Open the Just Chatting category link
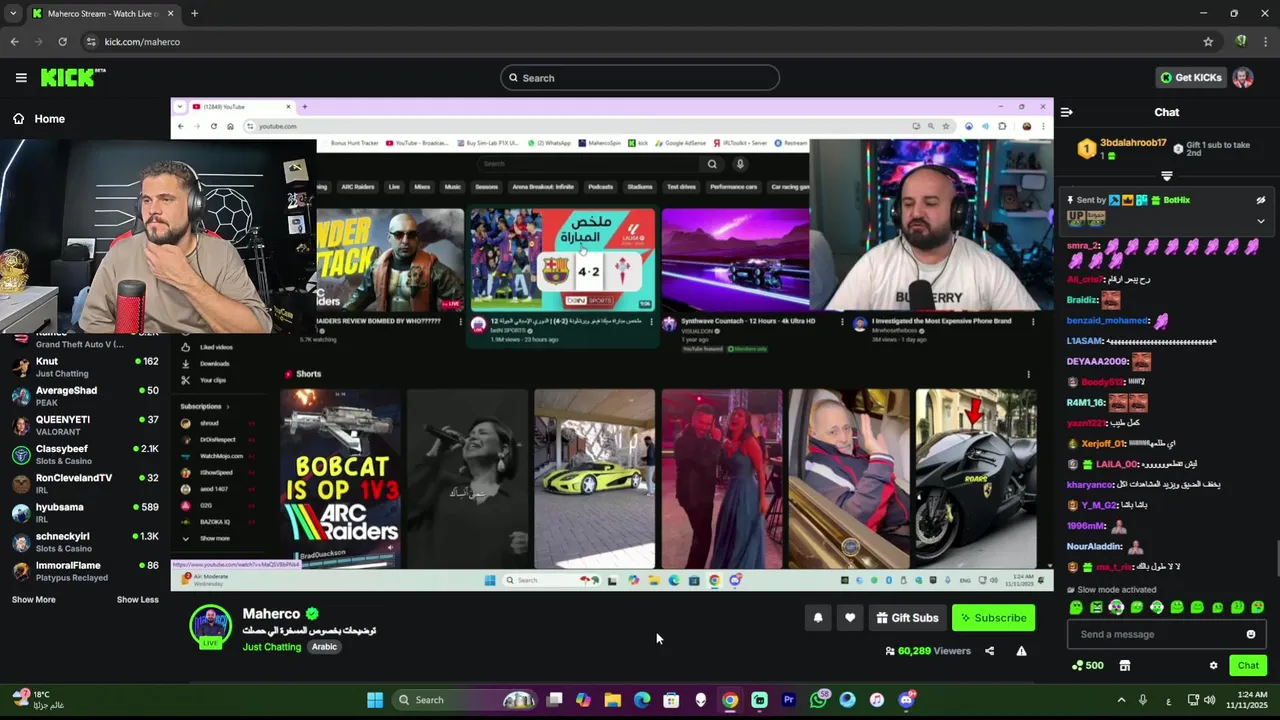 pyautogui.click(x=272, y=647)
